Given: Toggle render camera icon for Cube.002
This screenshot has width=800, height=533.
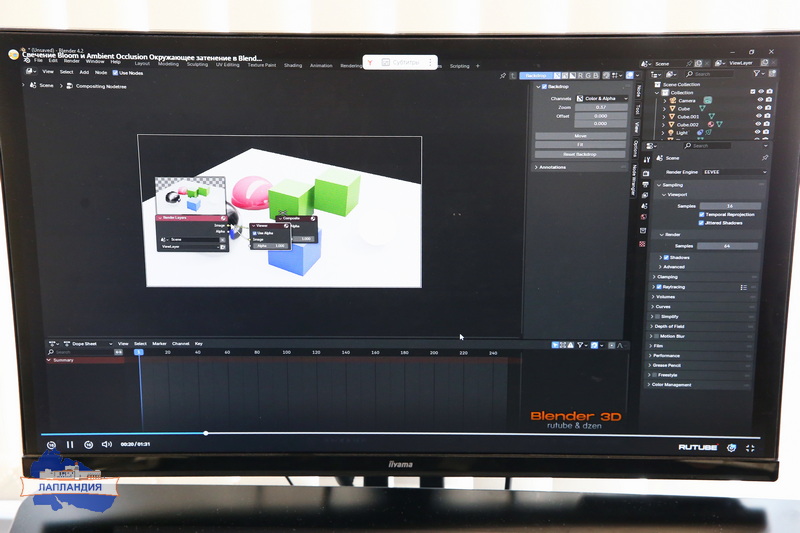Looking at the screenshot, I should point(767,123).
